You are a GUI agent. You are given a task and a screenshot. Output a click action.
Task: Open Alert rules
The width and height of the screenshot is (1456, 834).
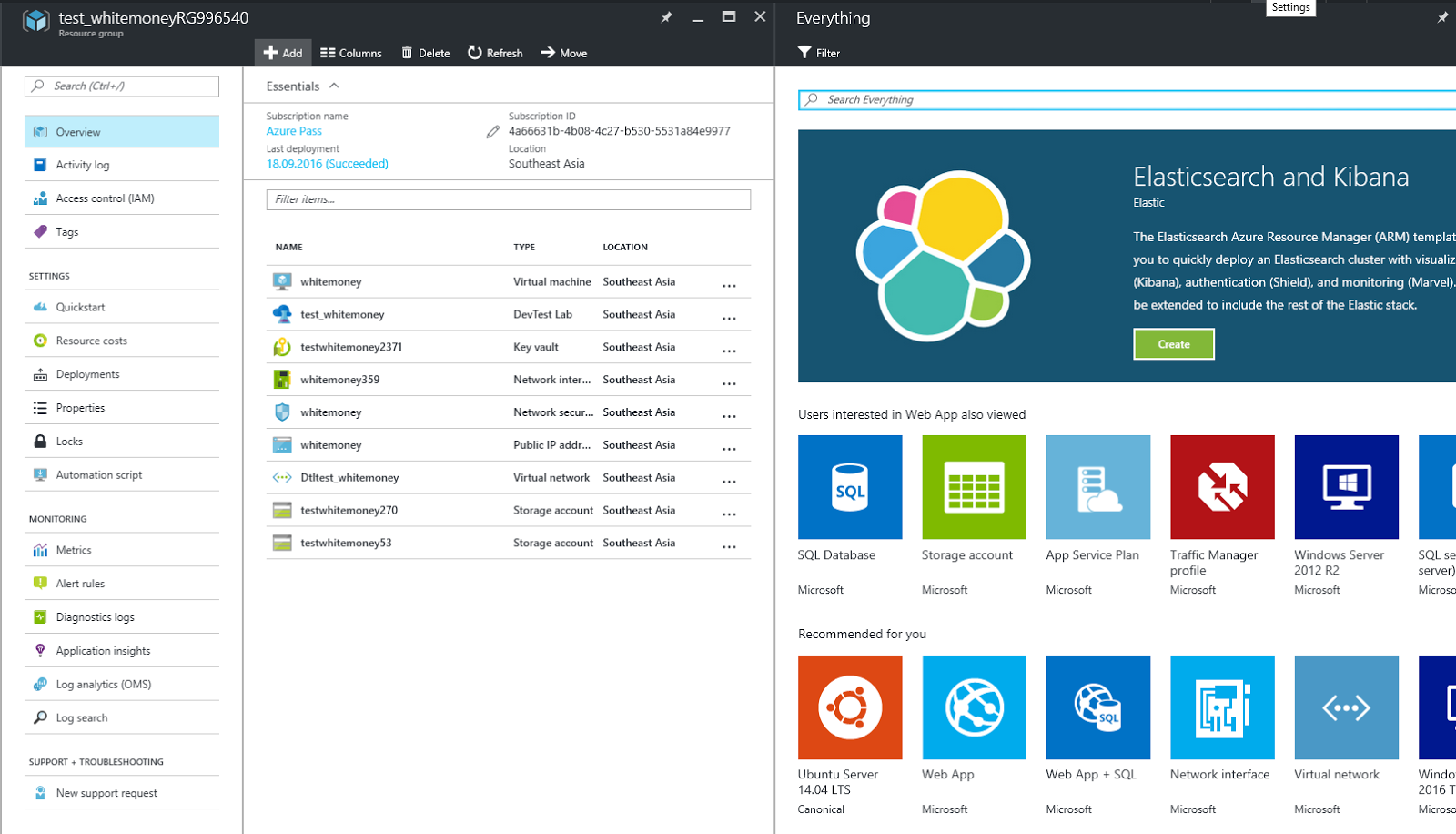click(x=122, y=584)
